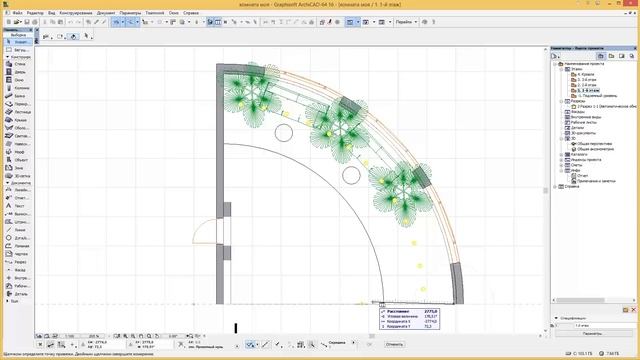Viewport: 640px width, 360px height.
Task: Collapse the Разрезы node in Navigator
Action: 561,101
